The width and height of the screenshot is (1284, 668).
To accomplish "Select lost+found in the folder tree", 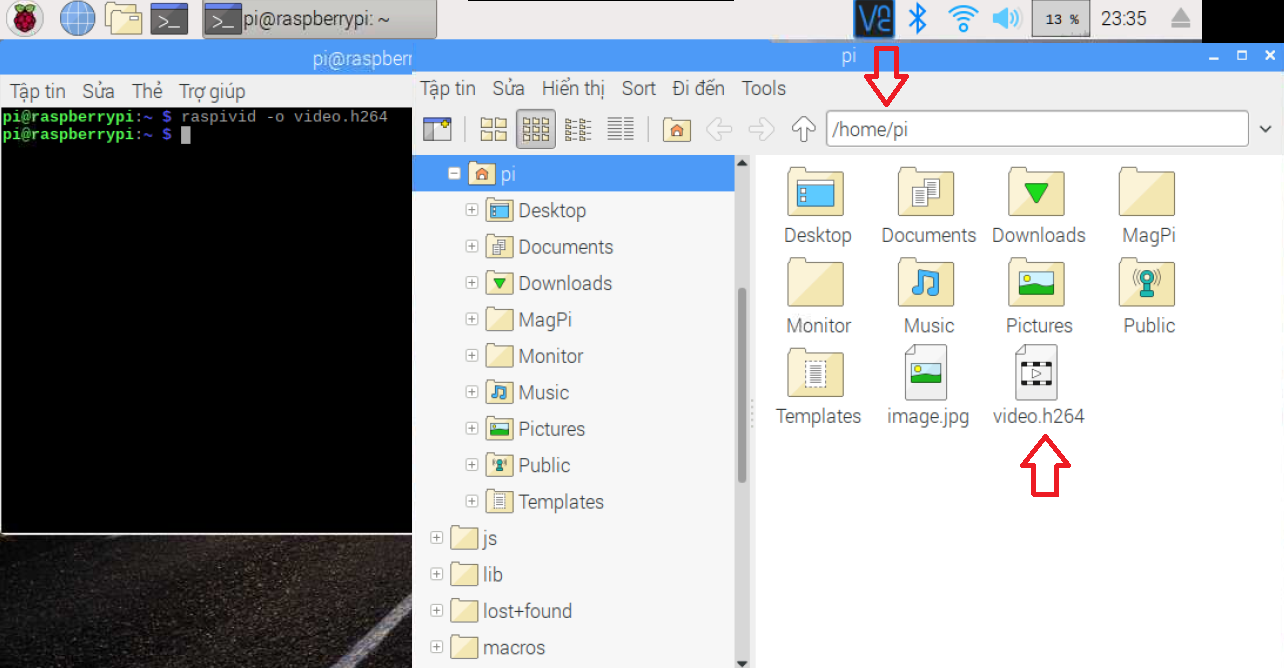I will 511,611.
